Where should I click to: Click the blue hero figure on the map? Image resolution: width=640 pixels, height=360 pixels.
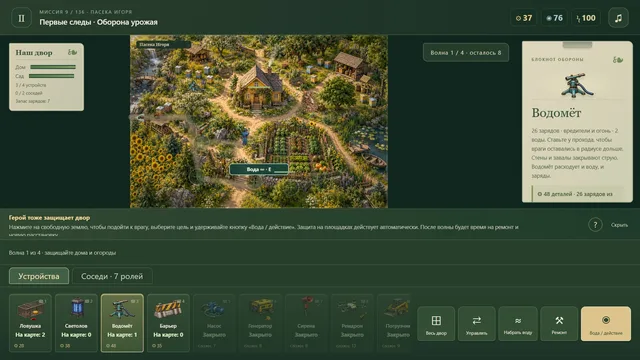pyautogui.click(x=245, y=136)
